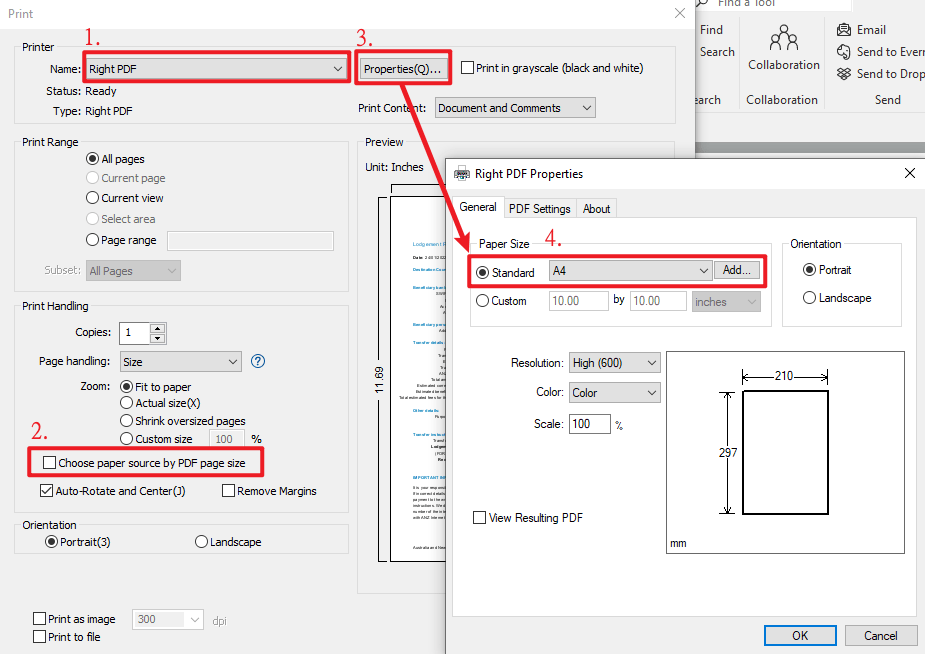The image size is (925, 654).
Task: Open the printer Name dropdown showing Right PDF
Action: pos(217,69)
